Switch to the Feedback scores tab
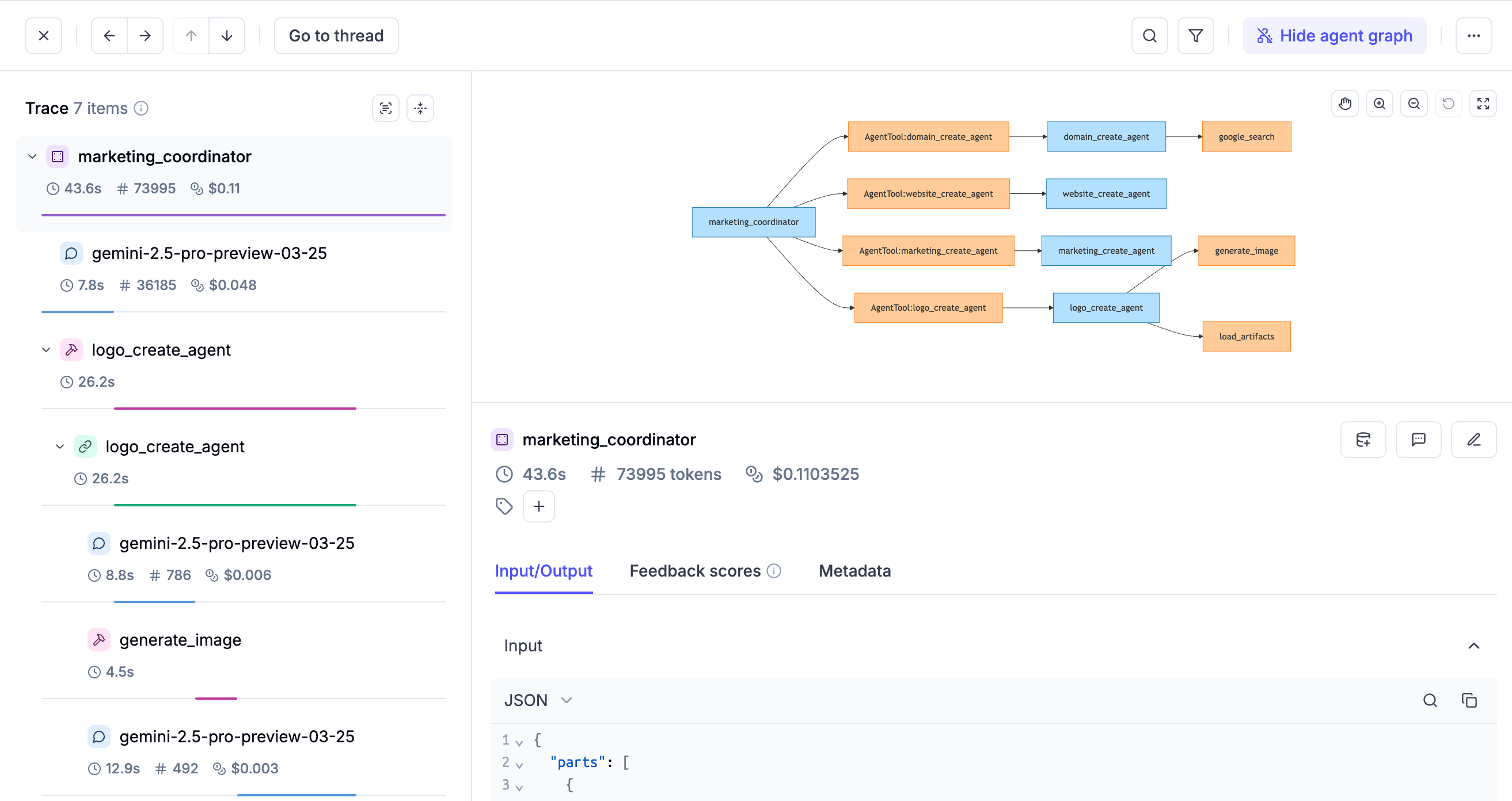The height and width of the screenshot is (801, 1512). point(694,570)
